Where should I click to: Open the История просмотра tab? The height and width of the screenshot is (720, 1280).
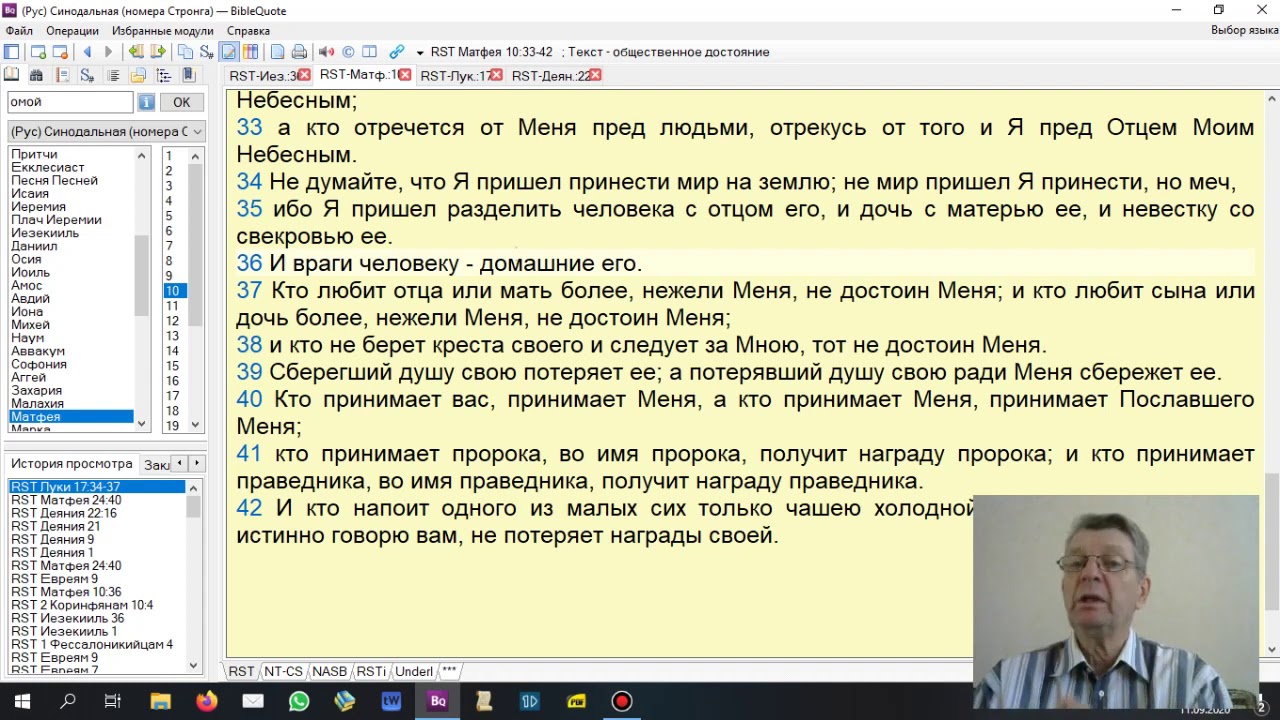point(72,464)
